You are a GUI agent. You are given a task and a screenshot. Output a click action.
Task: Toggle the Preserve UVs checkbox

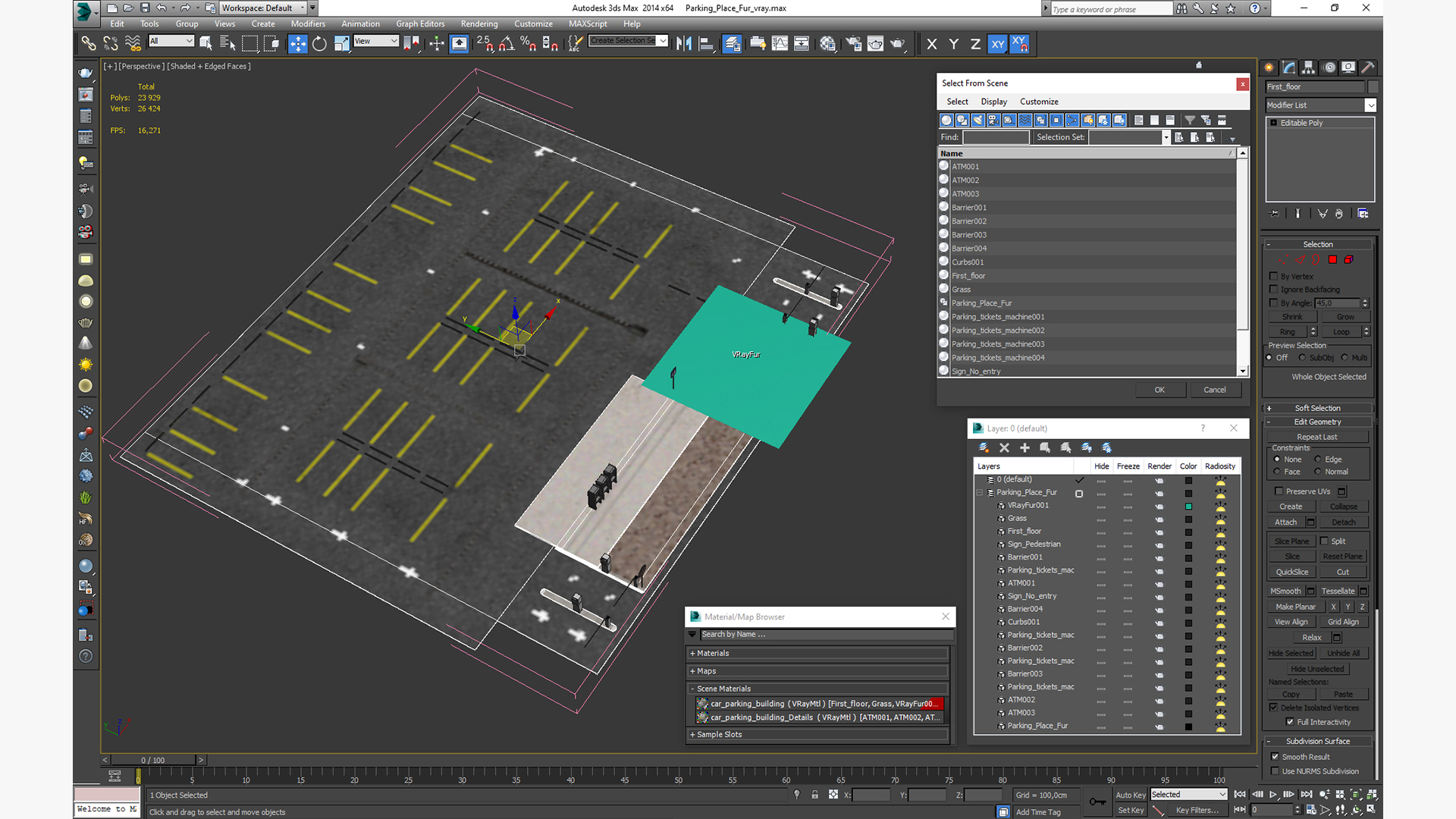point(1279,491)
